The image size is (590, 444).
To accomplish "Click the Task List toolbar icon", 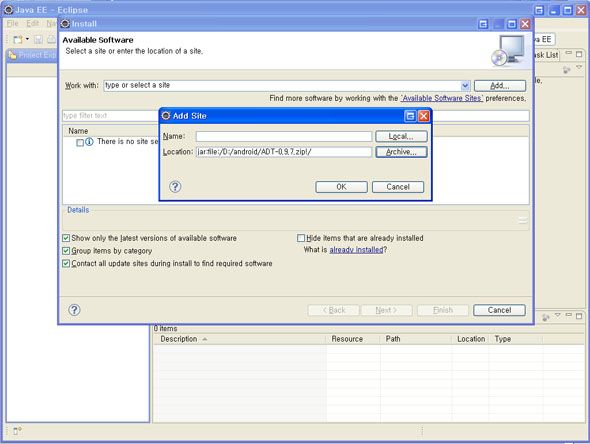I will coord(566,69).
